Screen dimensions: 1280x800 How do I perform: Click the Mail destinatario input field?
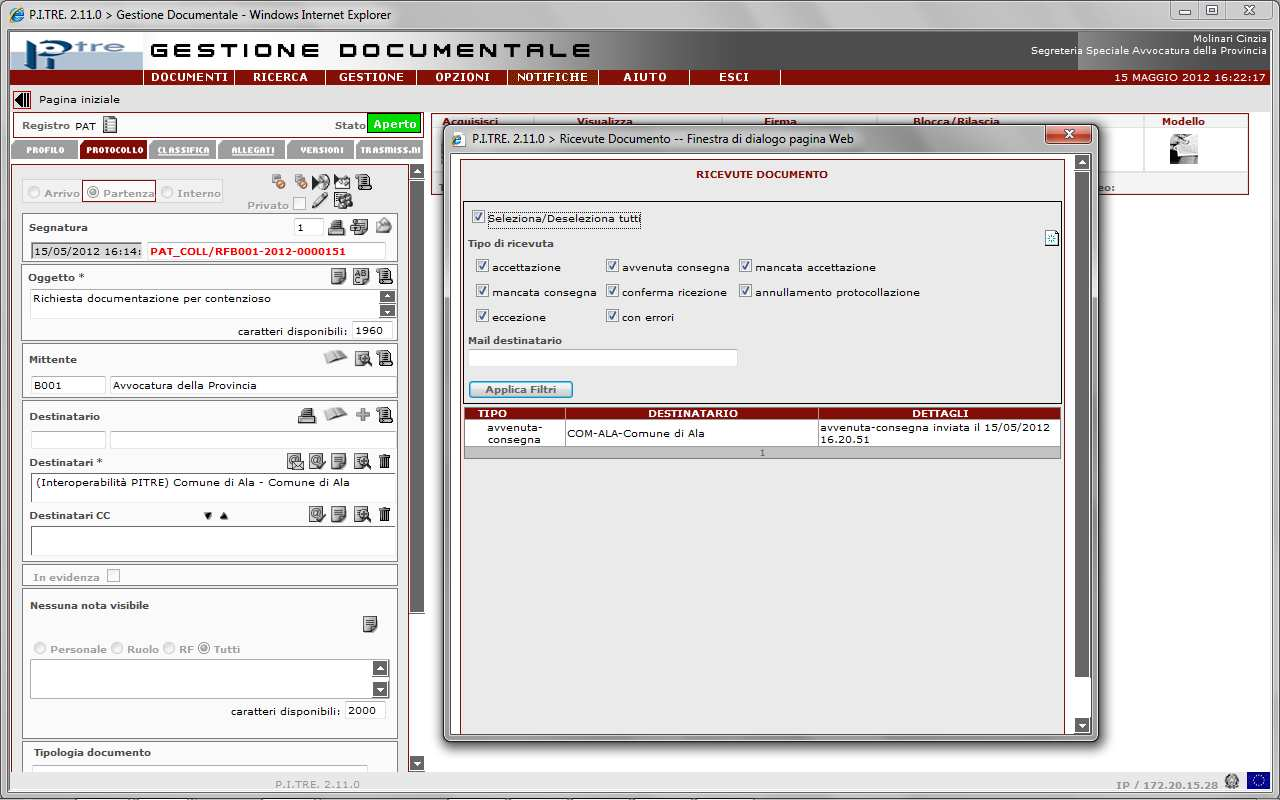pyautogui.click(x=603, y=357)
